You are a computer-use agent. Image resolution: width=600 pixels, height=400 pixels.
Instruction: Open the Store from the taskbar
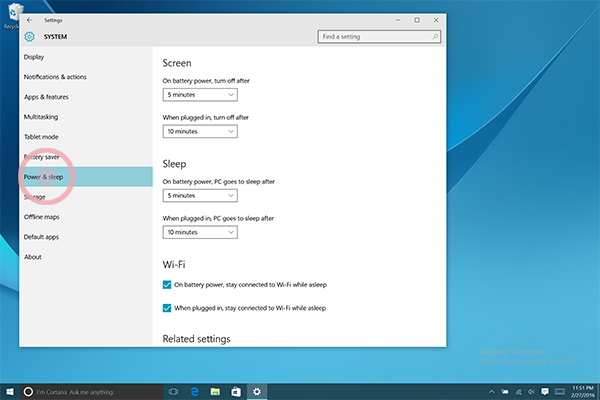[236, 392]
